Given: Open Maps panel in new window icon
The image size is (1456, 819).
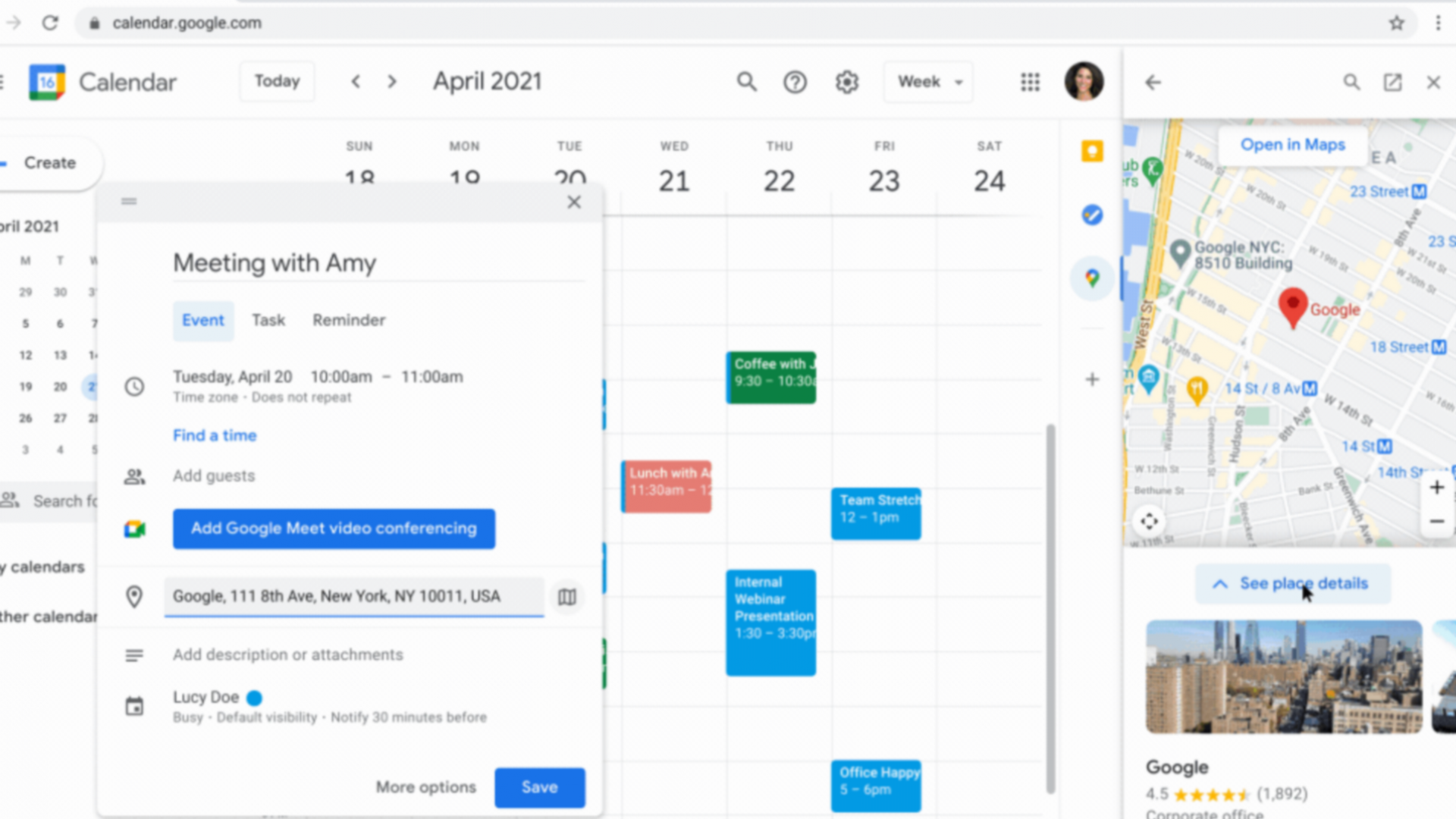Looking at the screenshot, I should [1392, 82].
